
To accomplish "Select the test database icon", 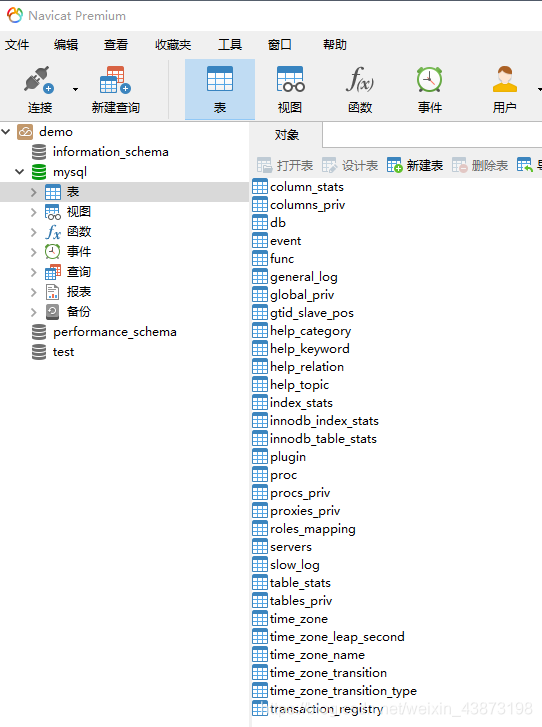I will tap(39, 352).
